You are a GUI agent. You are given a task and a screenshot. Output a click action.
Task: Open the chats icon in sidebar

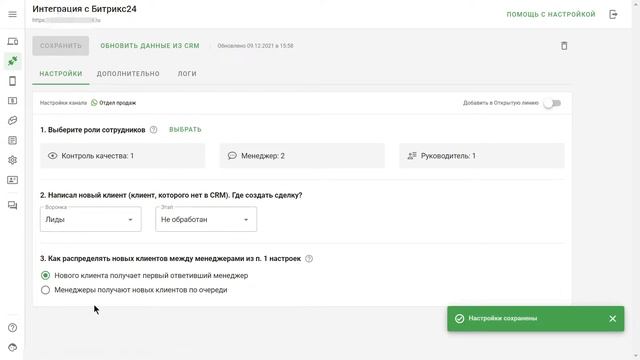tap(13, 205)
